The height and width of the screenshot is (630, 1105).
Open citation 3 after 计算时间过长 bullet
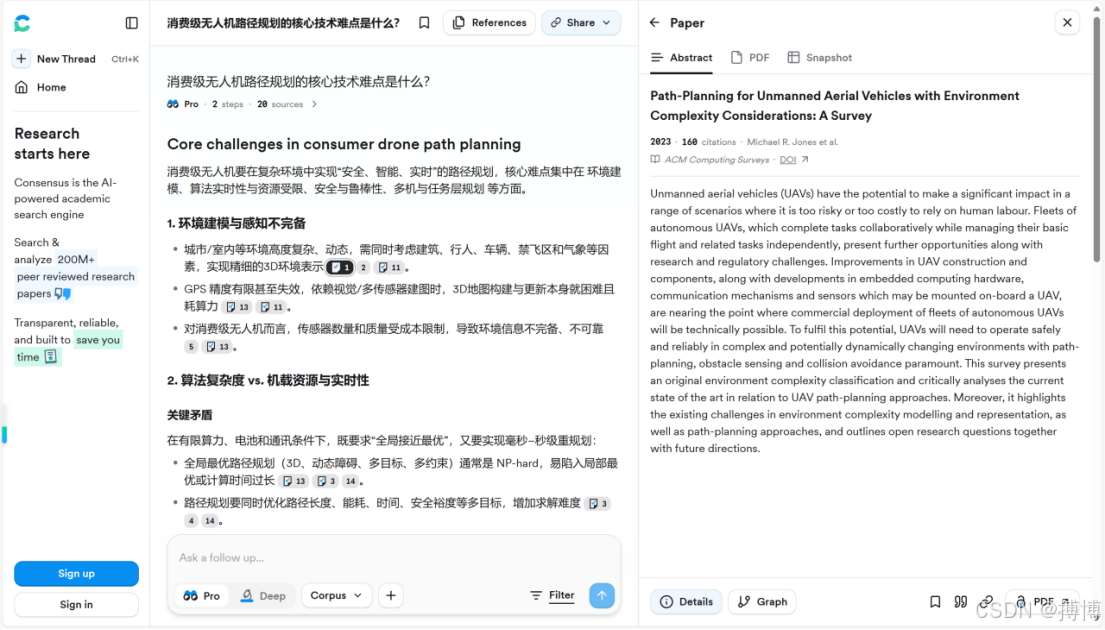326,481
